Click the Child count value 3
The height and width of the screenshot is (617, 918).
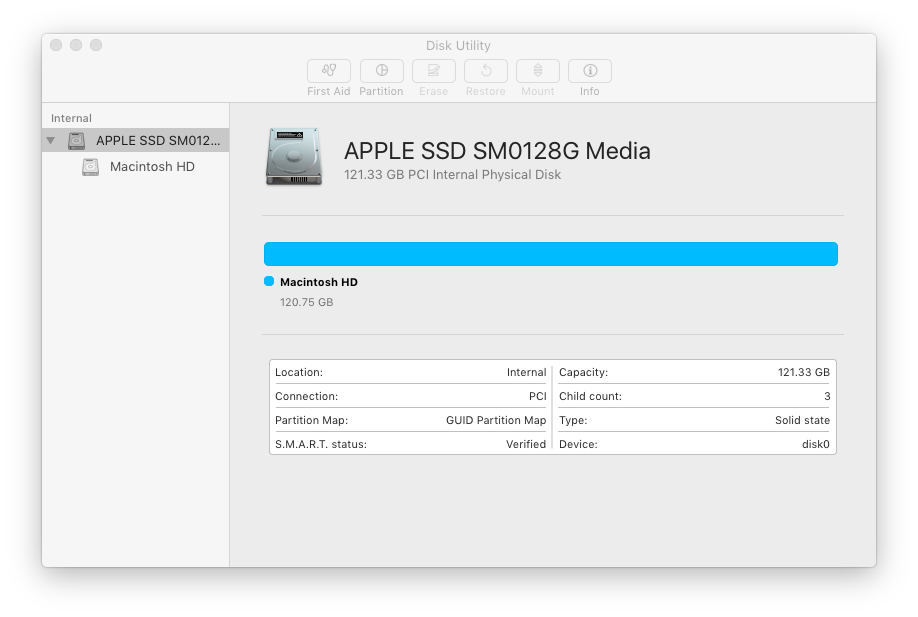coord(827,396)
